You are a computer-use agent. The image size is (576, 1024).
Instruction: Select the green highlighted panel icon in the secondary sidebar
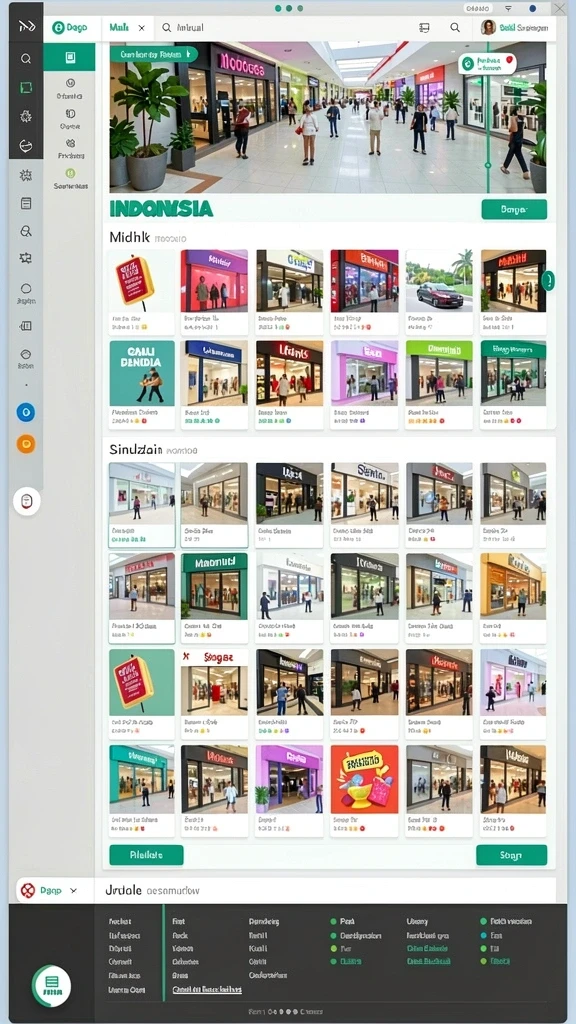pos(69,57)
